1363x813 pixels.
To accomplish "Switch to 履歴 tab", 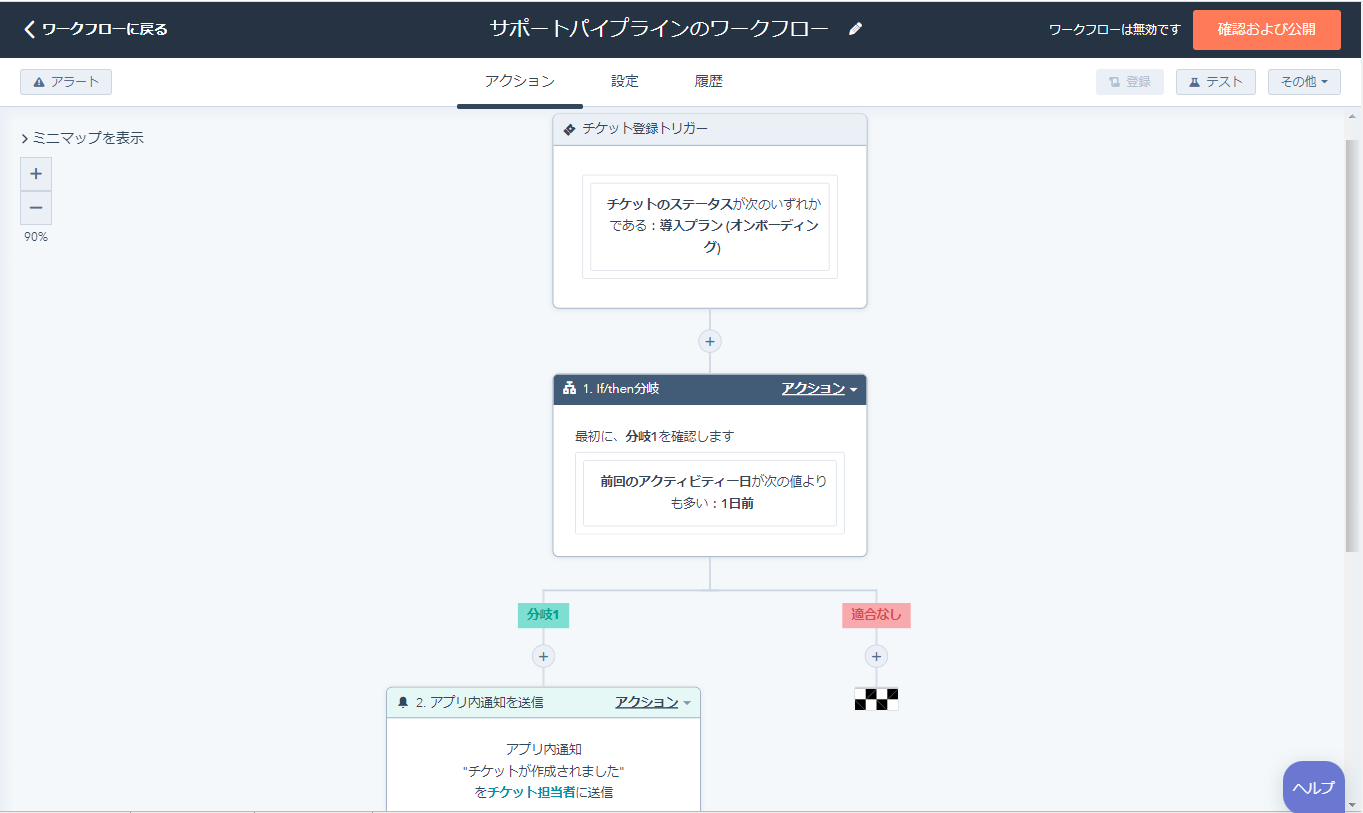I will 708,81.
